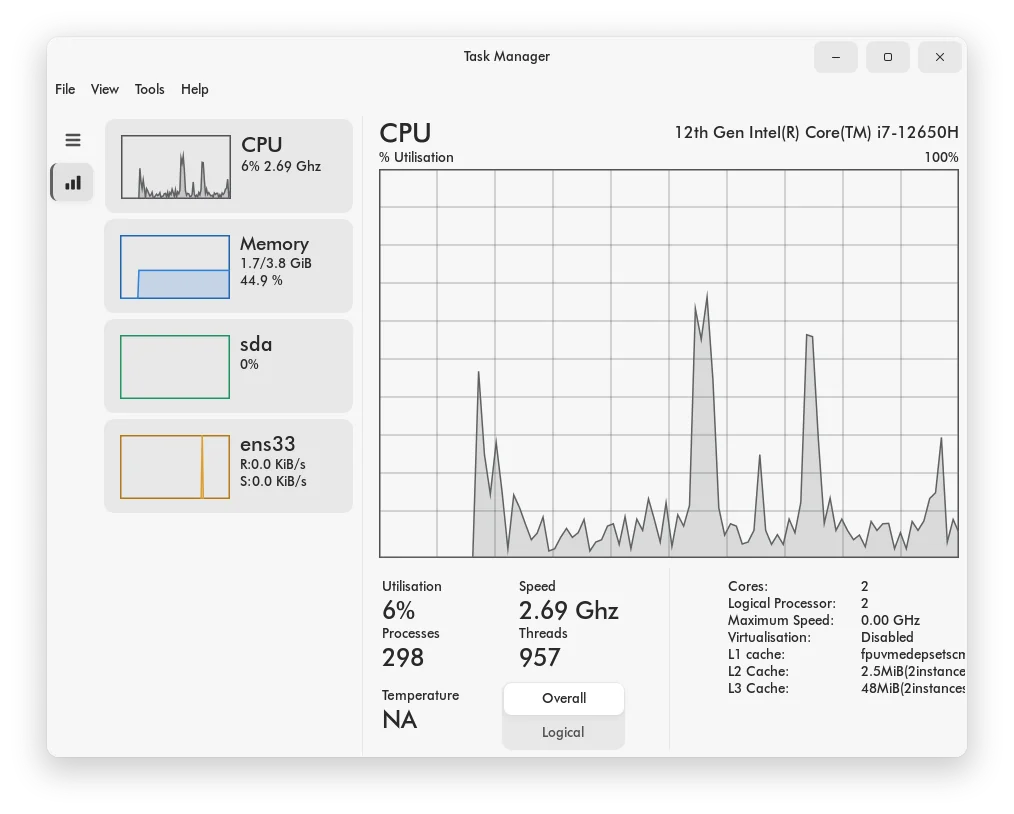Click the temperature value NA
This screenshot has height=814, width=1014.
tap(400, 720)
